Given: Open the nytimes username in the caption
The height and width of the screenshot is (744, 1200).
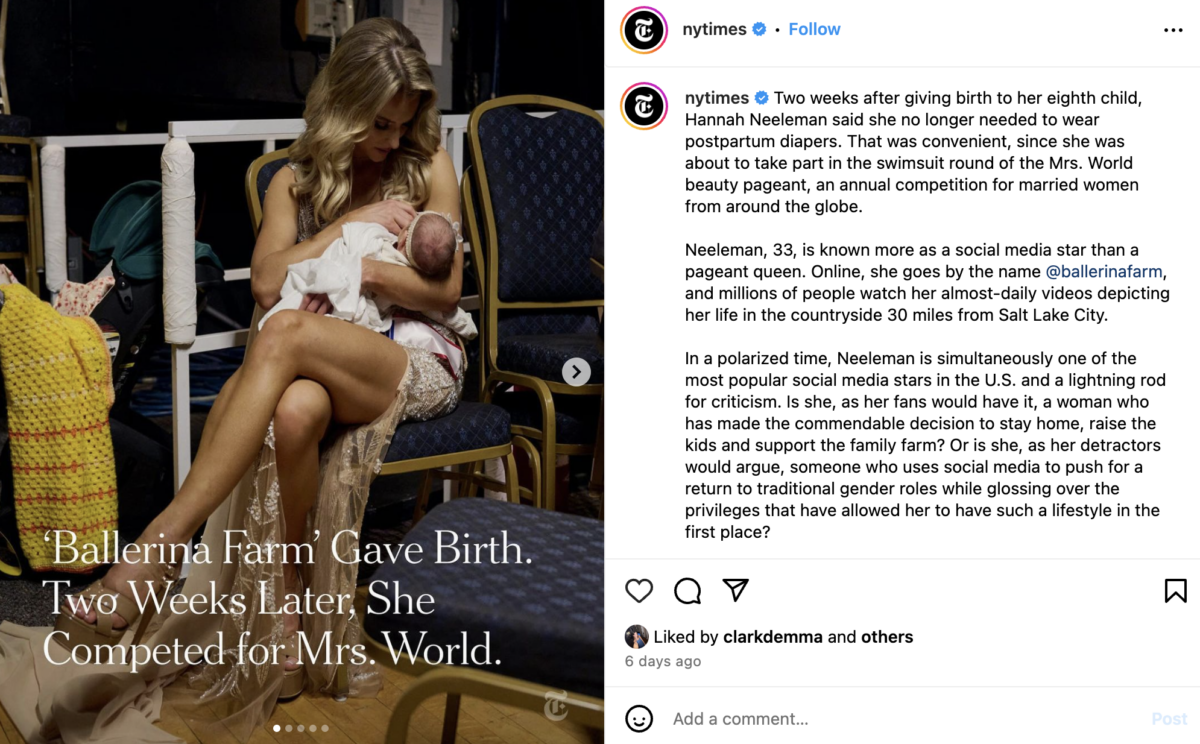Looking at the screenshot, I should (x=717, y=98).
